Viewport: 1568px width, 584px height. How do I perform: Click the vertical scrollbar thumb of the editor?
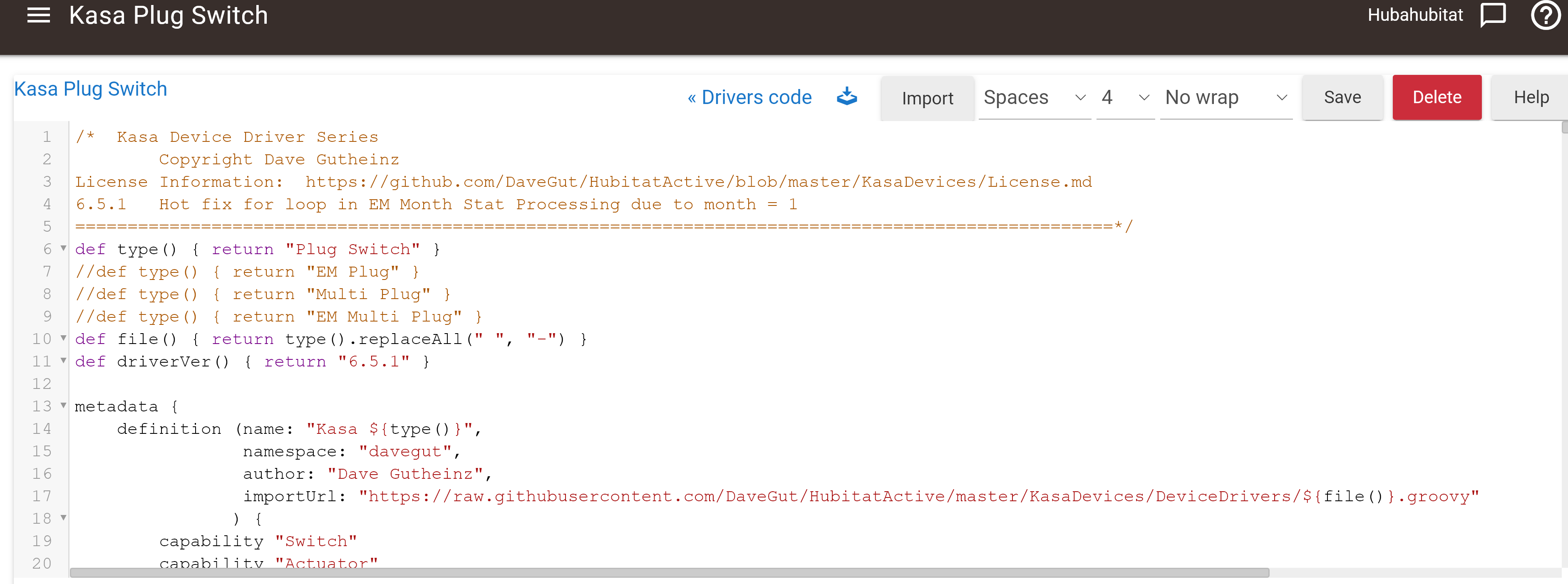[1564, 126]
